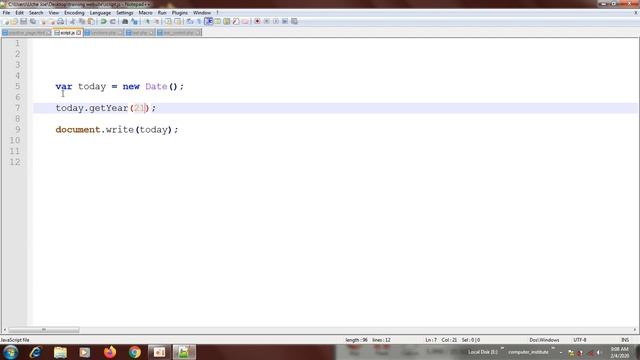The image size is (640, 360).
Task: Click the Save All toolbar icon
Action: (x=33, y=21)
